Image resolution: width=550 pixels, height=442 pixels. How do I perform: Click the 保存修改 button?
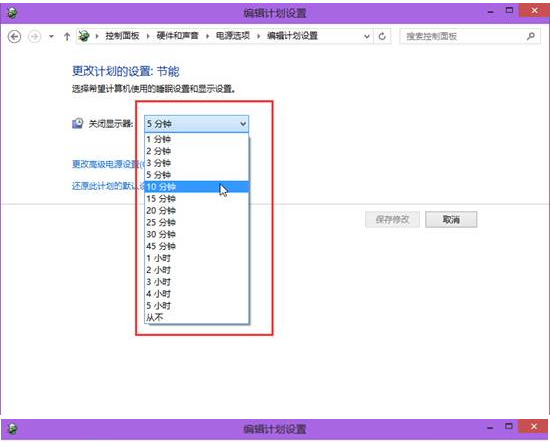pos(392,220)
